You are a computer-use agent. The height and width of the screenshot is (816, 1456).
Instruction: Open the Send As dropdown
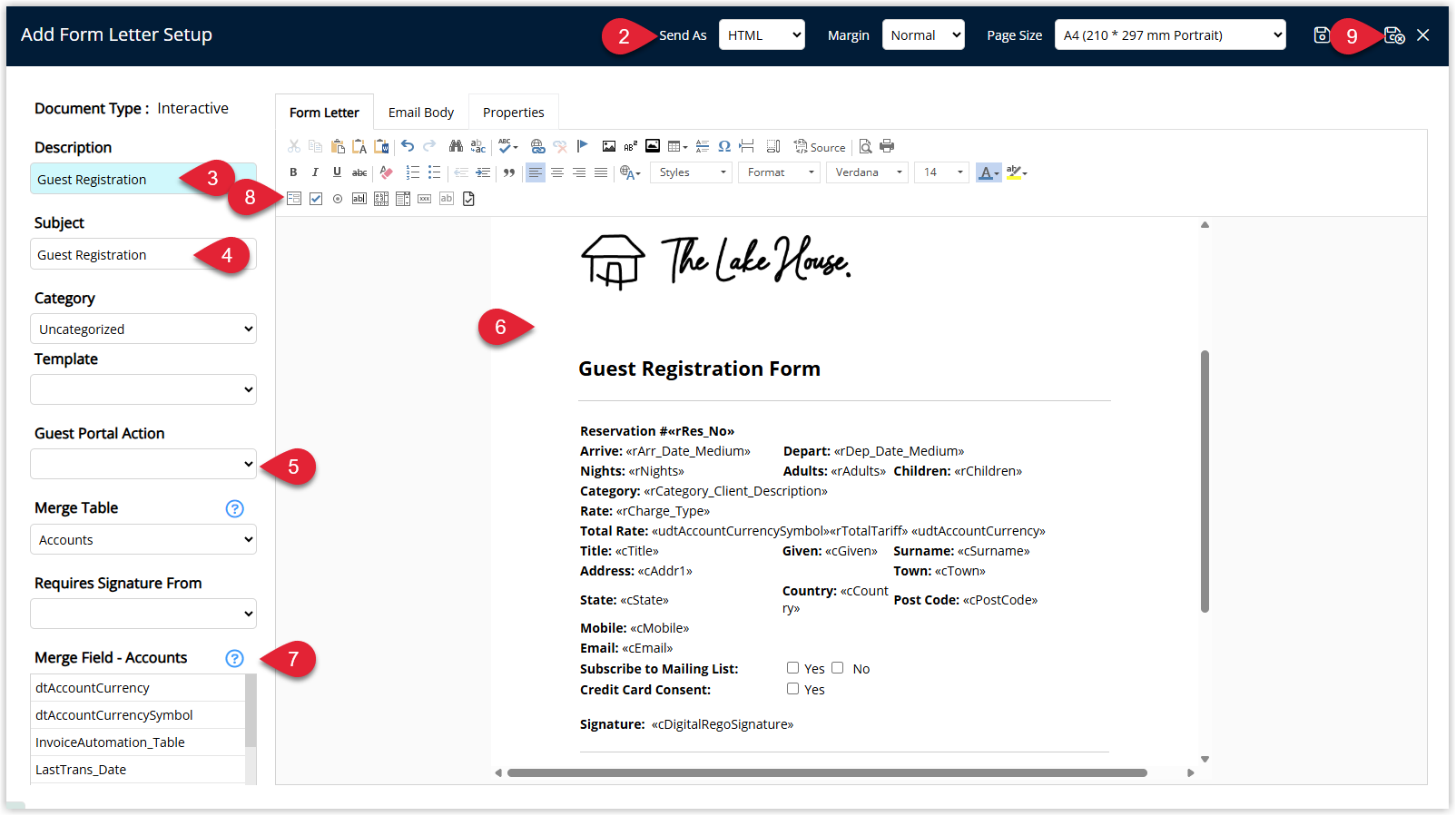(762, 35)
